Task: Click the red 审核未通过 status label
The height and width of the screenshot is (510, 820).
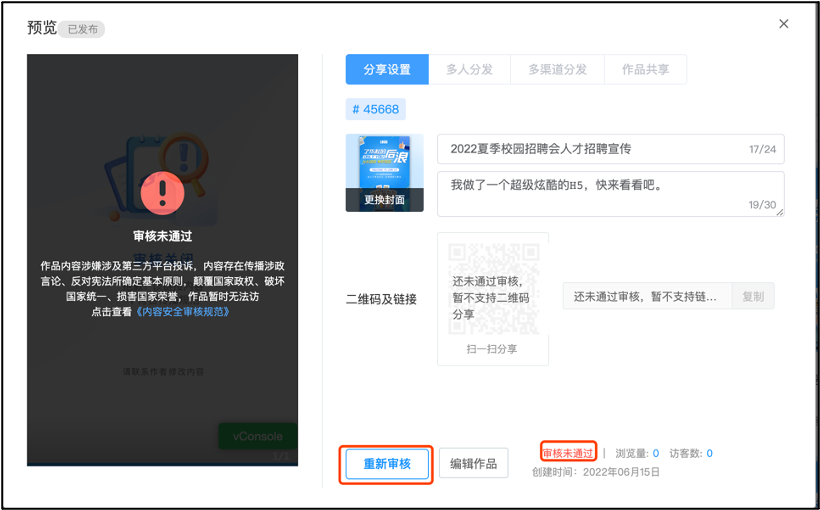Action: [x=567, y=453]
